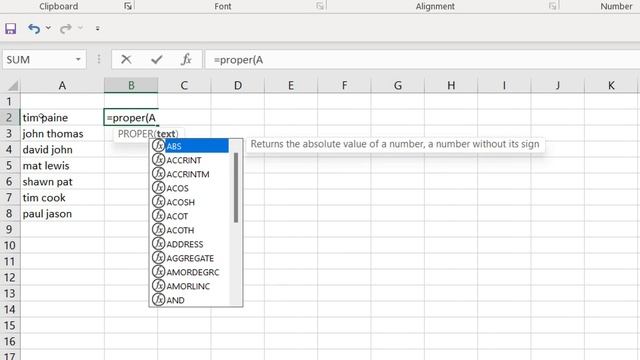The height and width of the screenshot is (360, 640).
Task: Cancel the formula entry with X
Action: [x=126, y=60]
